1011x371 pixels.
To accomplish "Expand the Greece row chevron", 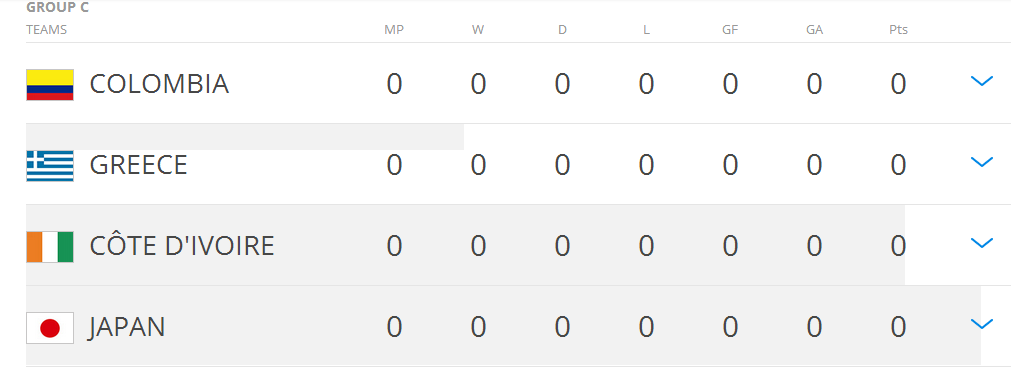I will pos(981,162).
